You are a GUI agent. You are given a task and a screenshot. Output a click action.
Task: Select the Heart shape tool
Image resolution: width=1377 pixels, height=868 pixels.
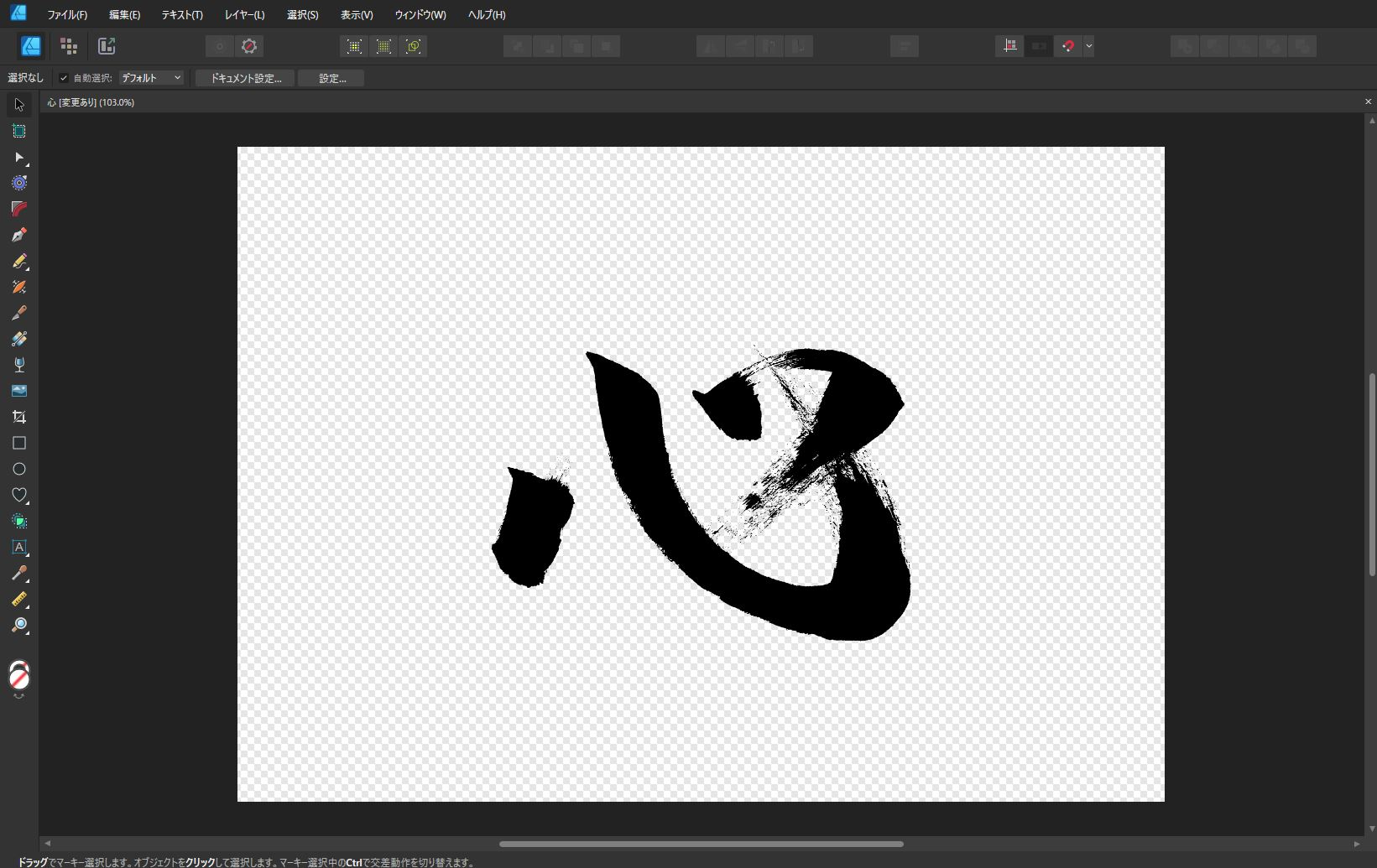19,495
